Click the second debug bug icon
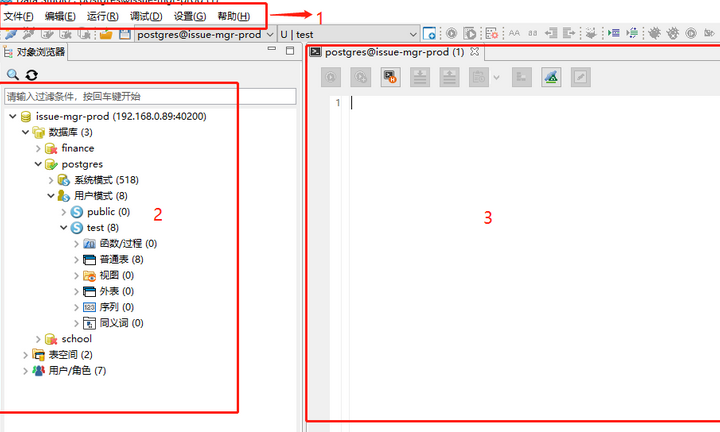This screenshot has width=720, height=432. [673, 33]
